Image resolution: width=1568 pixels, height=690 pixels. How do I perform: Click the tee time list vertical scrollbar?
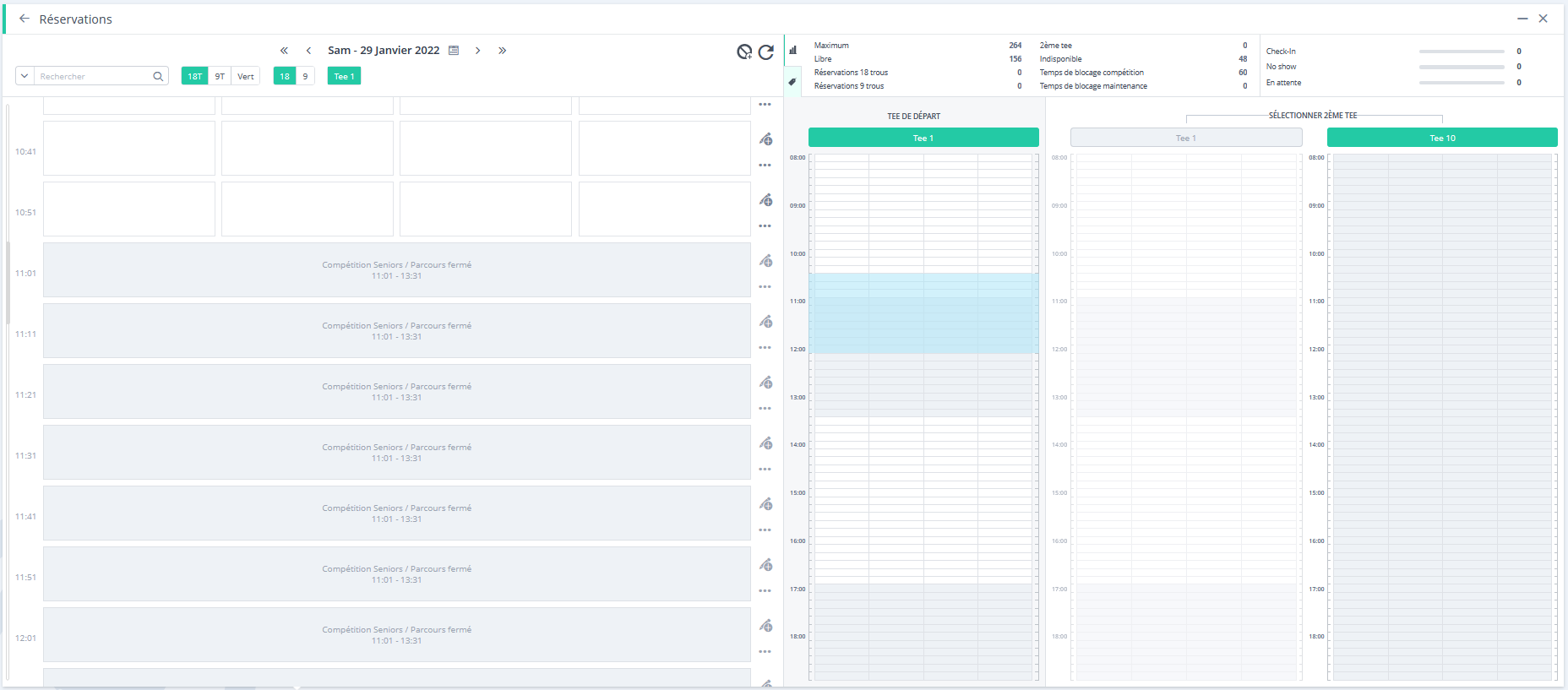(8, 283)
